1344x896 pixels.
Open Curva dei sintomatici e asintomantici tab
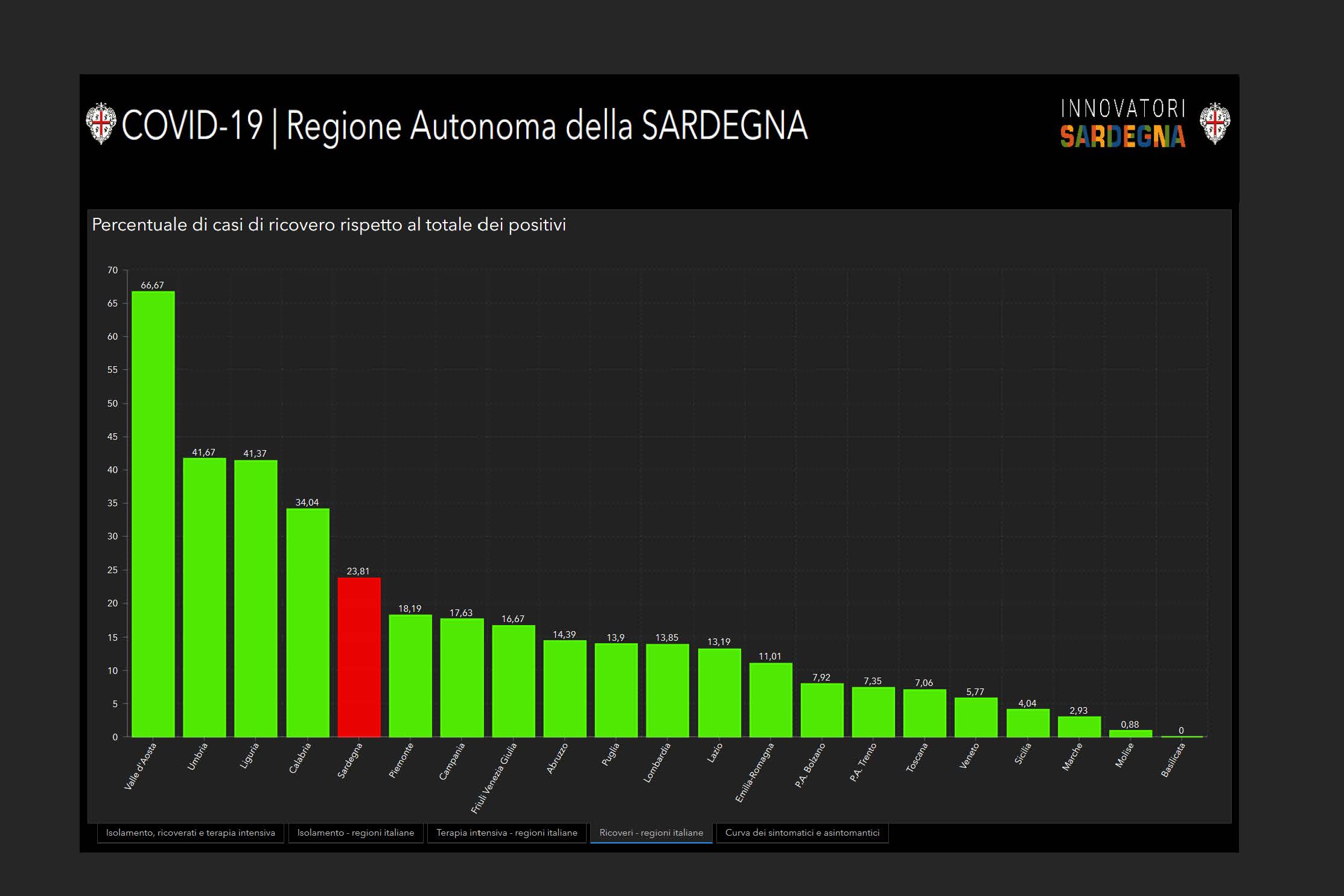pyautogui.click(x=802, y=833)
